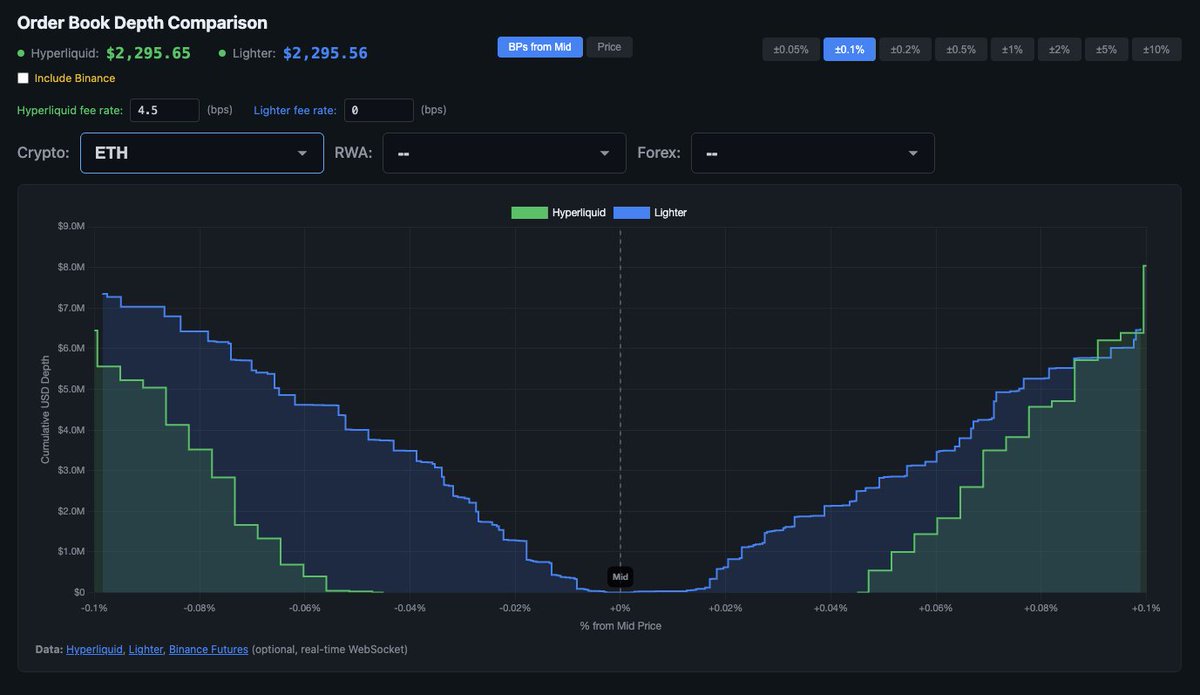The image size is (1200, 695).
Task: Select the ±0.2% range
Action: tap(906, 50)
